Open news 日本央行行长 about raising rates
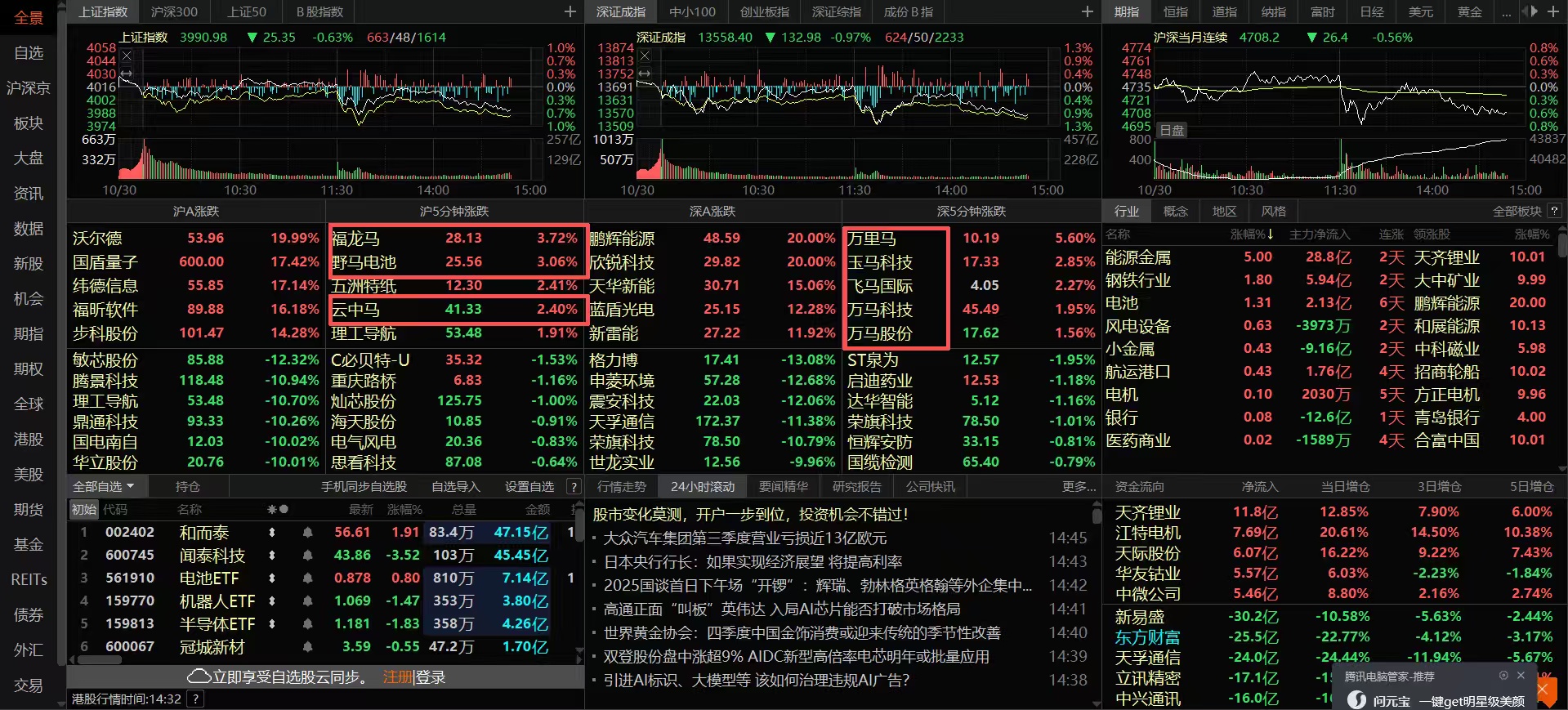 pyautogui.click(x=753, y=561)
